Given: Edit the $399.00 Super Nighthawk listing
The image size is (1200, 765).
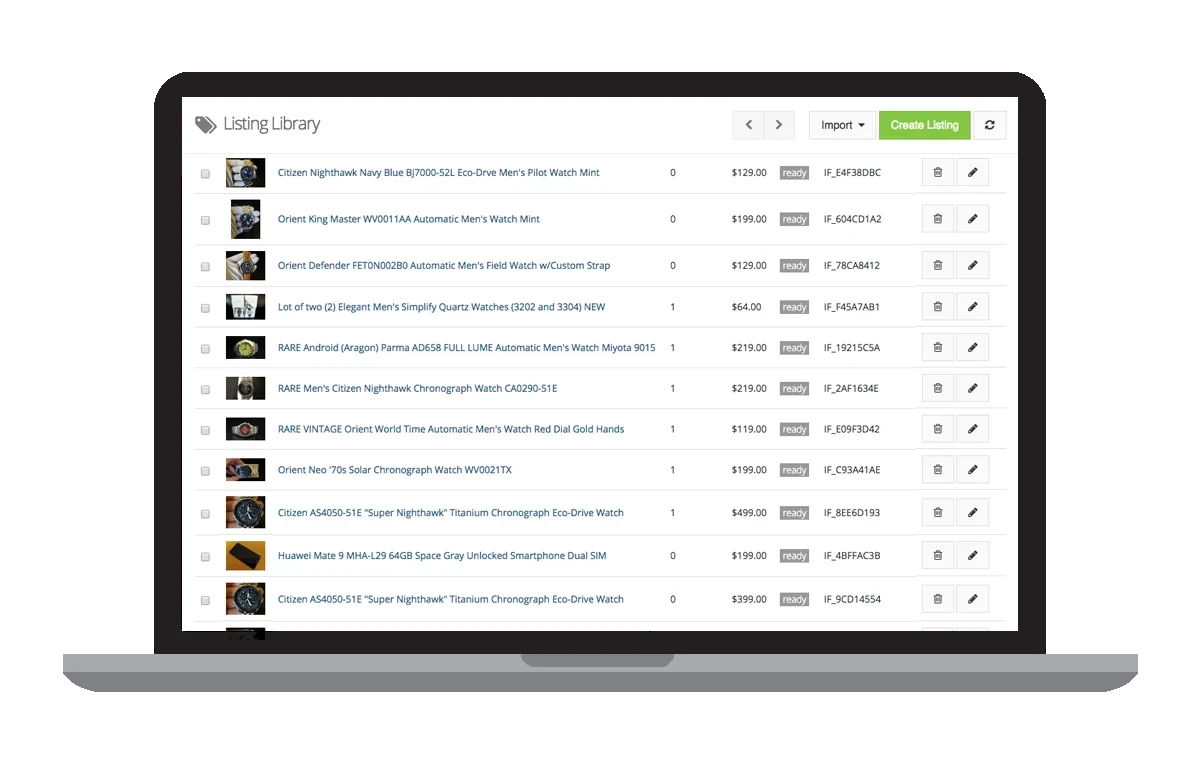Looking at the screenshot, I should tap(972, 599).
